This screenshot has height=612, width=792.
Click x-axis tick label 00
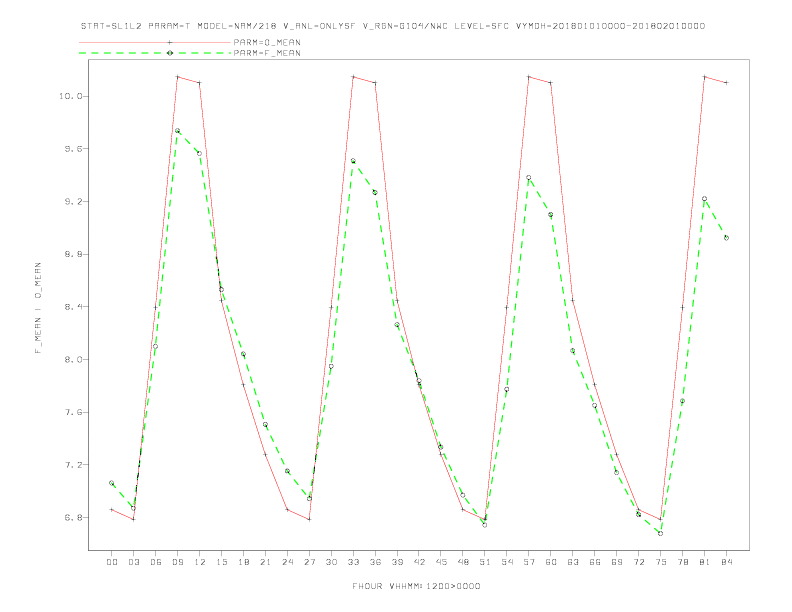click(x=112, y=562)
